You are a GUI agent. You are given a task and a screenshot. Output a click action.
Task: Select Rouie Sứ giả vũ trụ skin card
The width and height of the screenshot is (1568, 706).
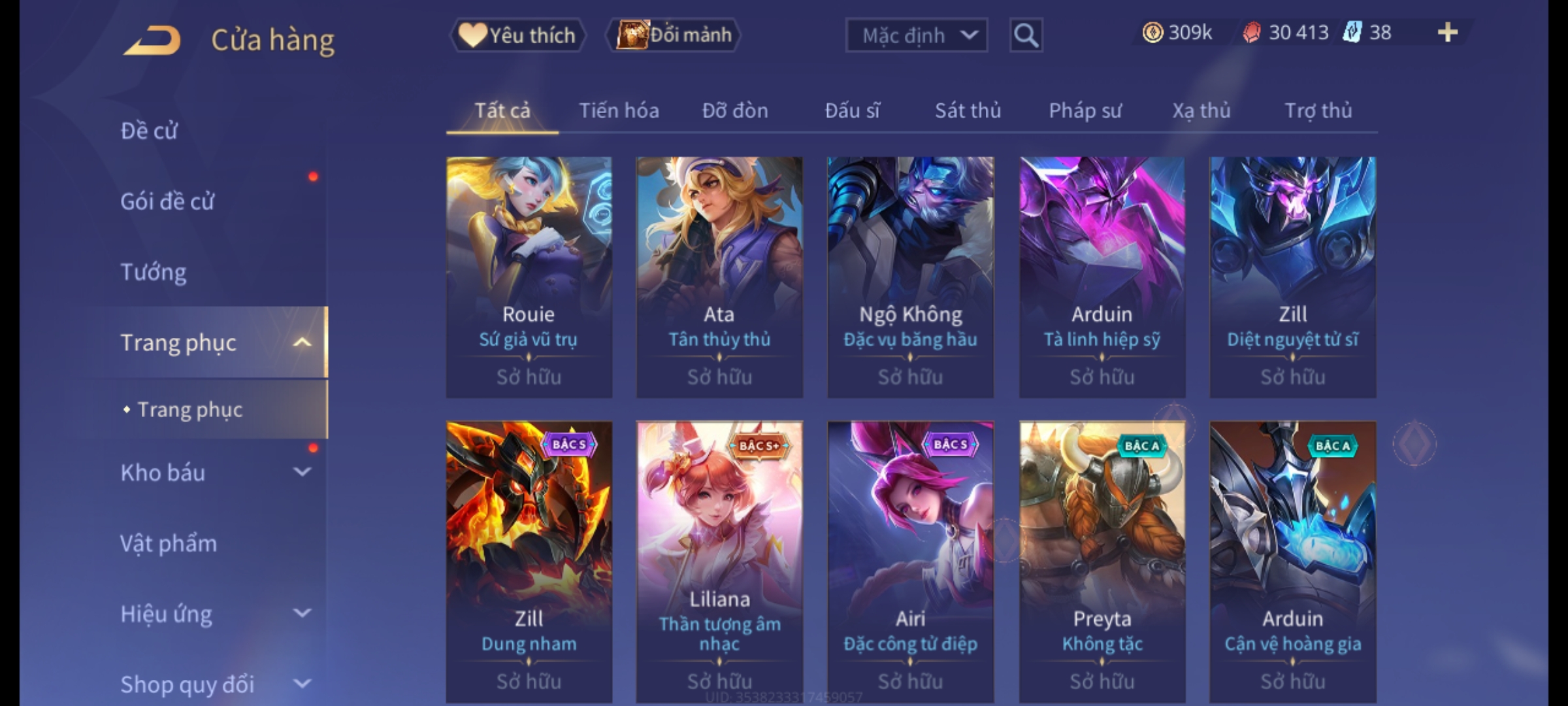529,277
